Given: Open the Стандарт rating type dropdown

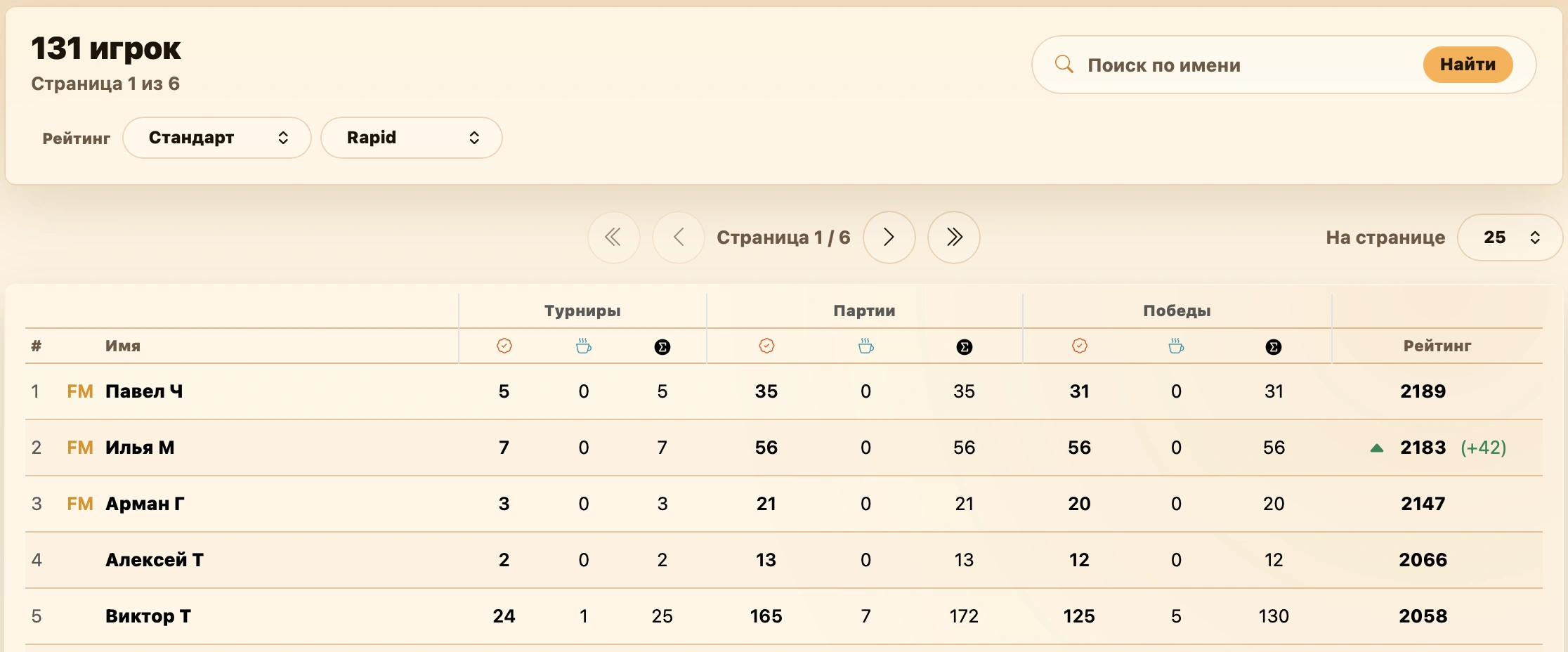Looking at the screenshot, I should (x=217, y=138).
